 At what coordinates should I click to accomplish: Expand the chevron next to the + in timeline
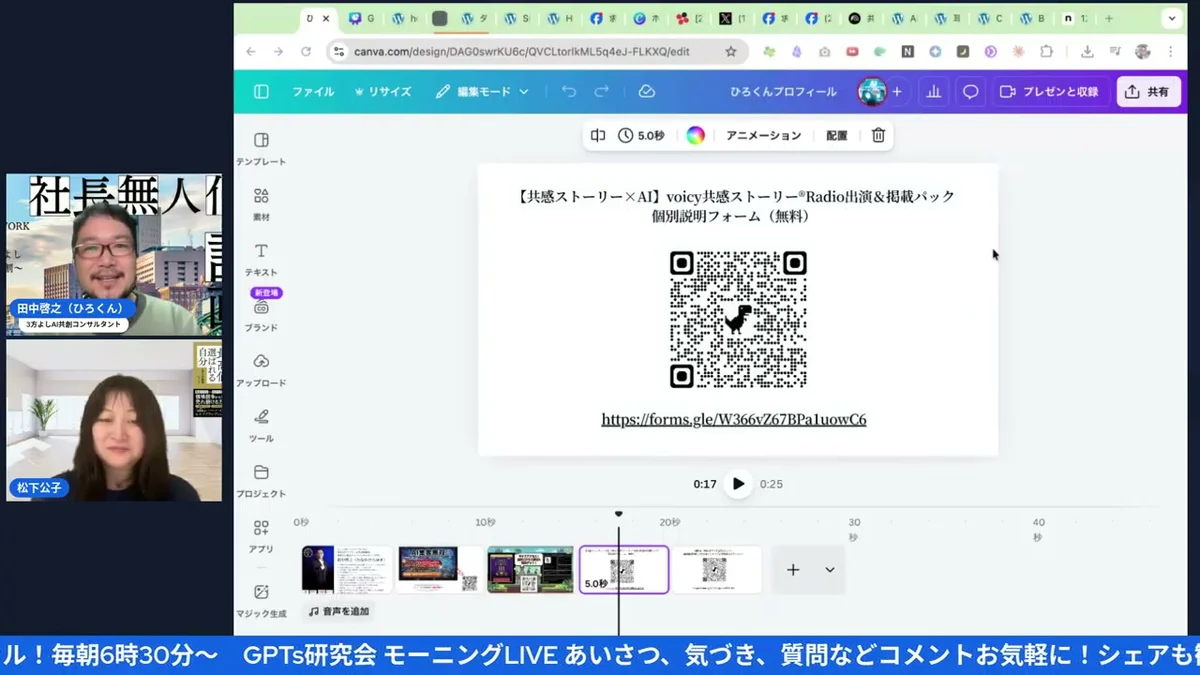[828, 568]
